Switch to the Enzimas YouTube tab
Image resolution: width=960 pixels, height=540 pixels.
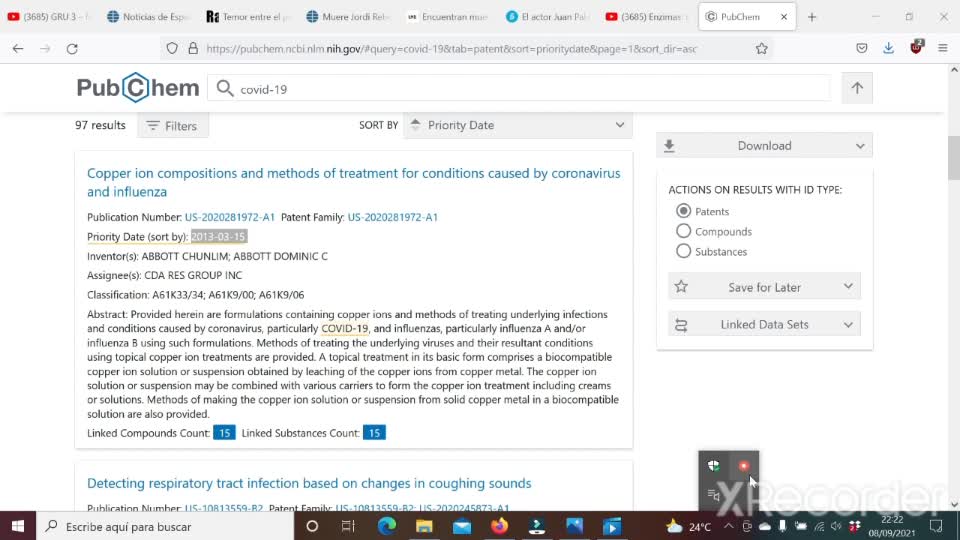tap(646, 17)
